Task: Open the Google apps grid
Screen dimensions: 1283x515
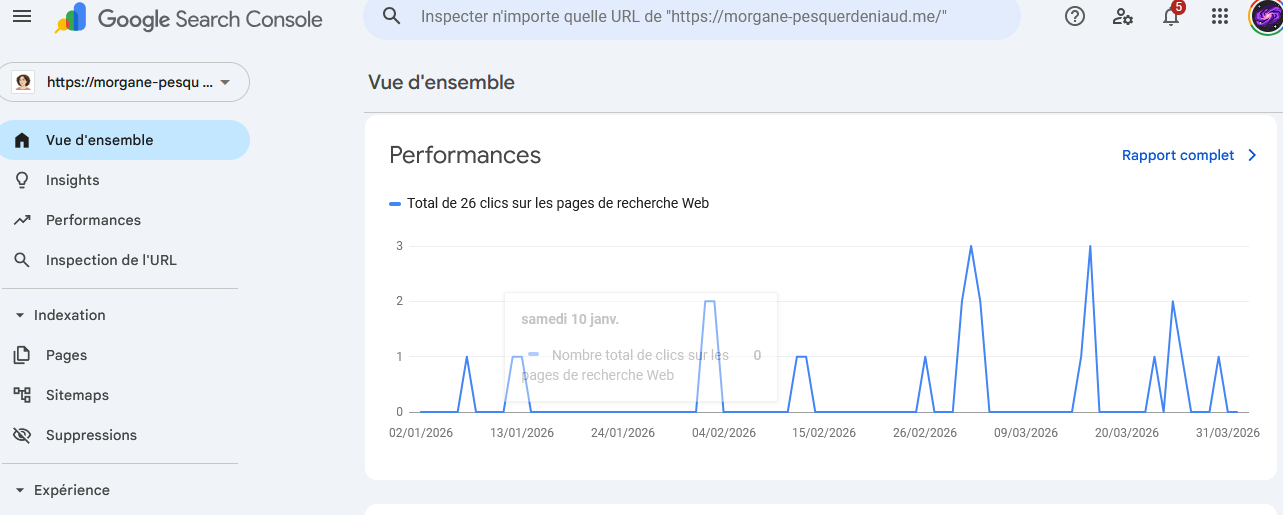Action: (x=1219, y=16)
